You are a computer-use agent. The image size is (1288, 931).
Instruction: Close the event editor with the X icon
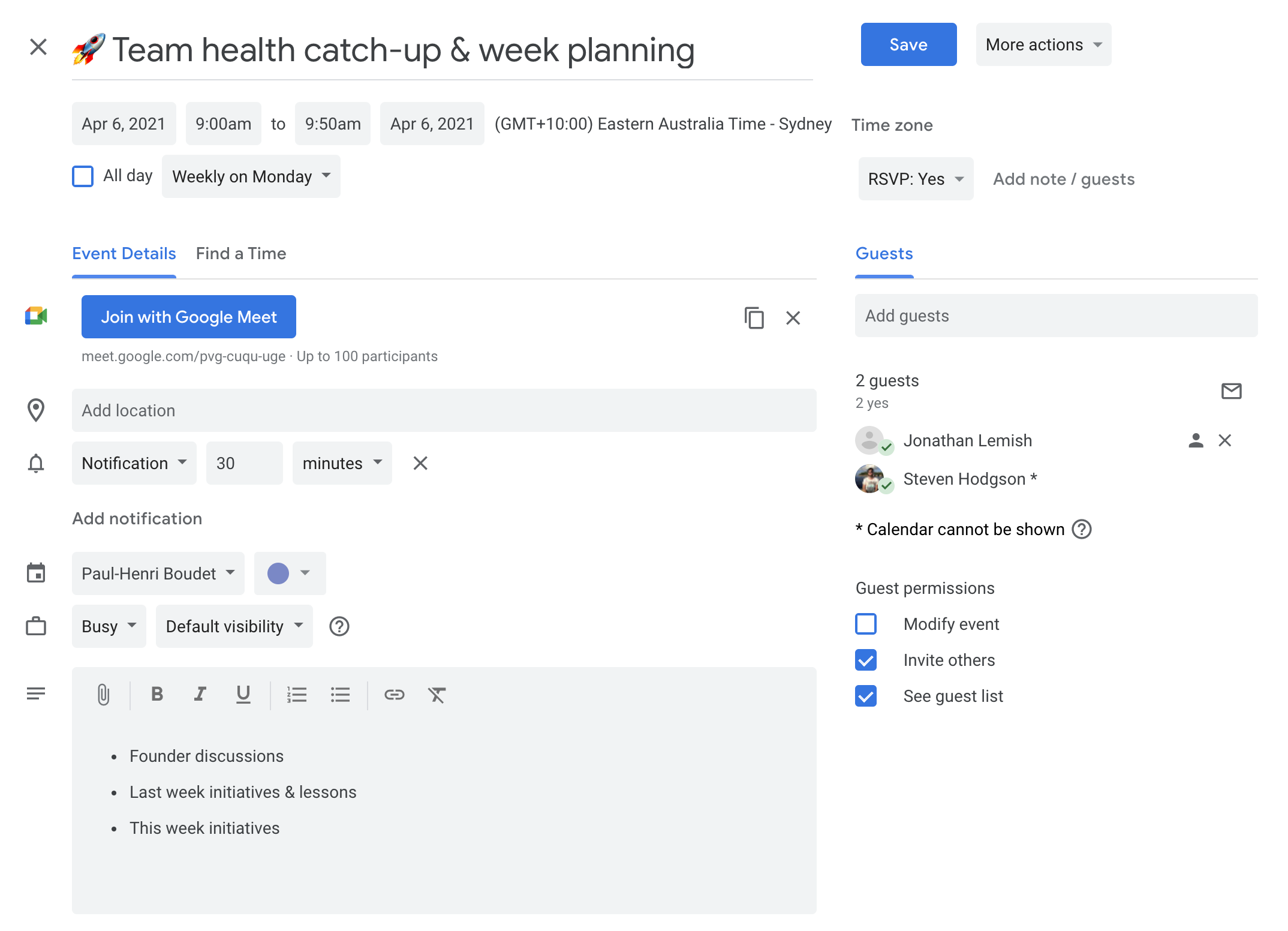click(38, 47)
